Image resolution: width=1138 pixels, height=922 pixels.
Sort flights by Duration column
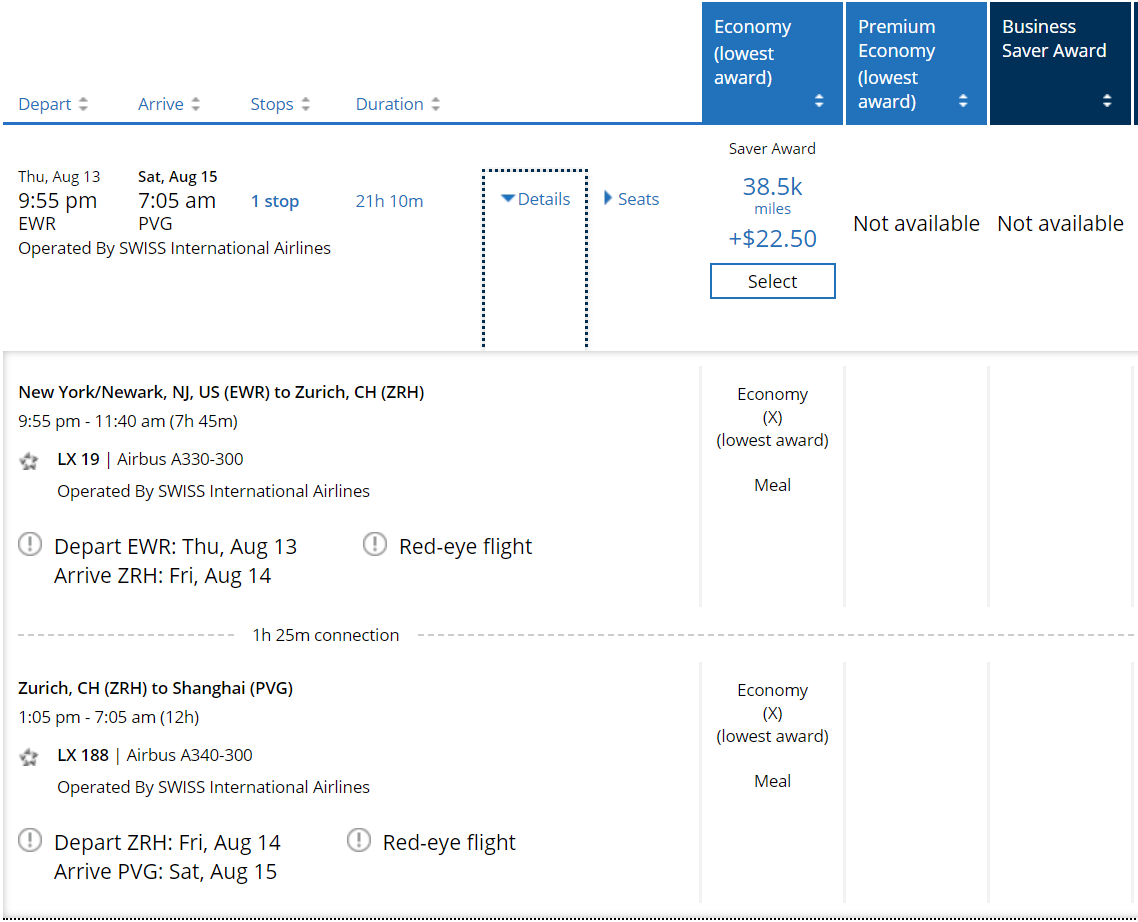coord(398,104)
